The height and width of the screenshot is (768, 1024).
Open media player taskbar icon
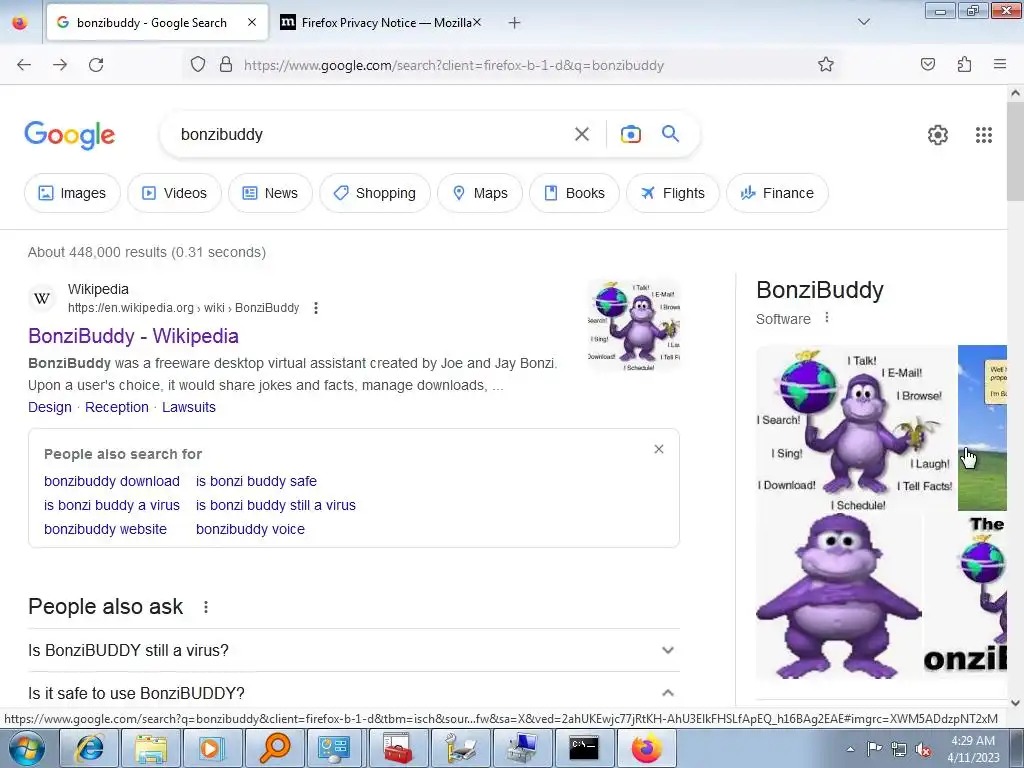pos(213,748)
